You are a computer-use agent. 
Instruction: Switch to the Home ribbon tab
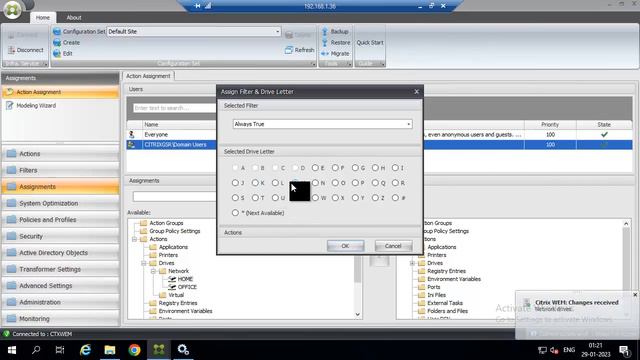click(42, 18)
